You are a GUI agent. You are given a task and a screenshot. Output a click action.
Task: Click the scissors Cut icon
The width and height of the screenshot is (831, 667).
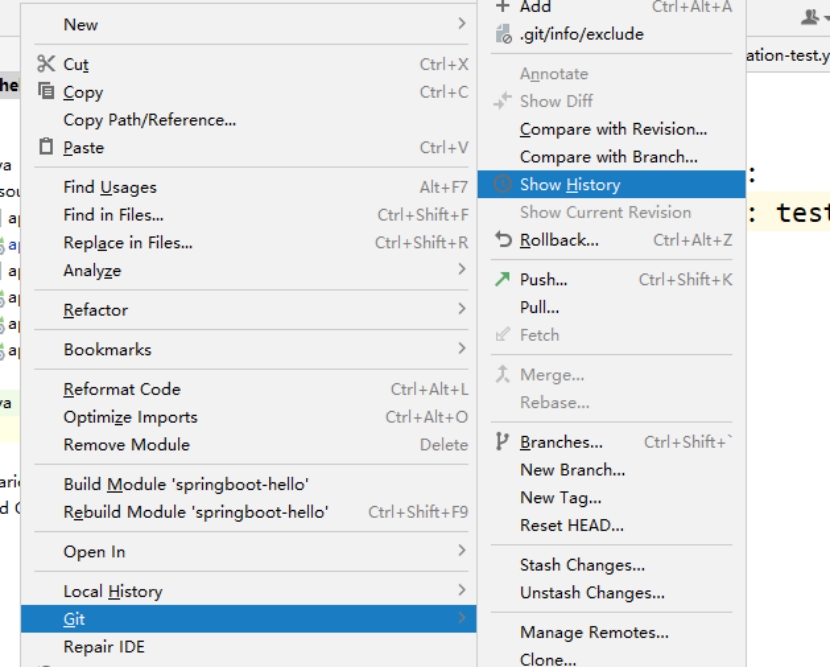coord(46,64)
